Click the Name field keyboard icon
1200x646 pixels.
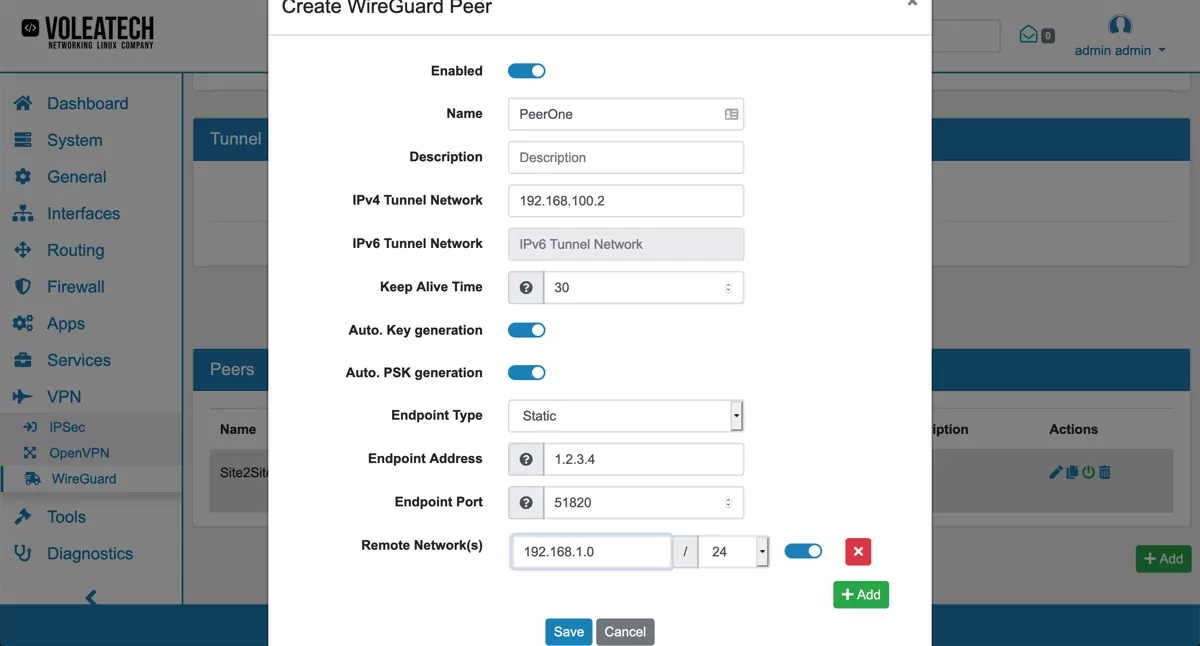click(x=732, y=114)
